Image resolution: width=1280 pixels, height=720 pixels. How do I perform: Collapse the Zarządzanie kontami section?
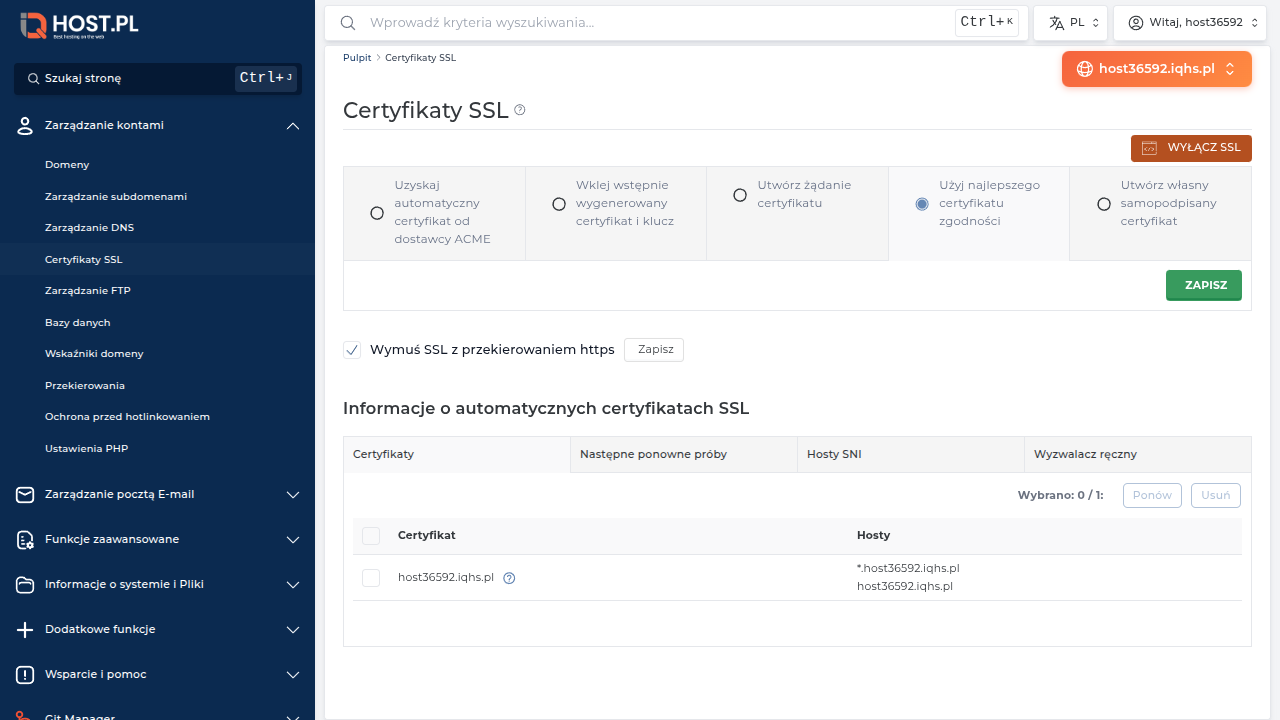click(x=293, y=126)
